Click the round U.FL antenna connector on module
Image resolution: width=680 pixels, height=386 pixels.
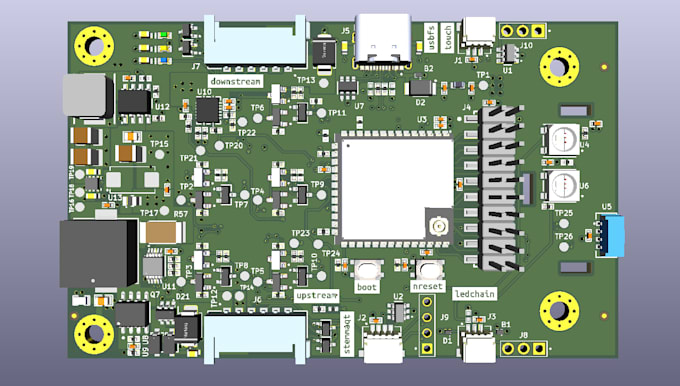(x=438, y=225)
